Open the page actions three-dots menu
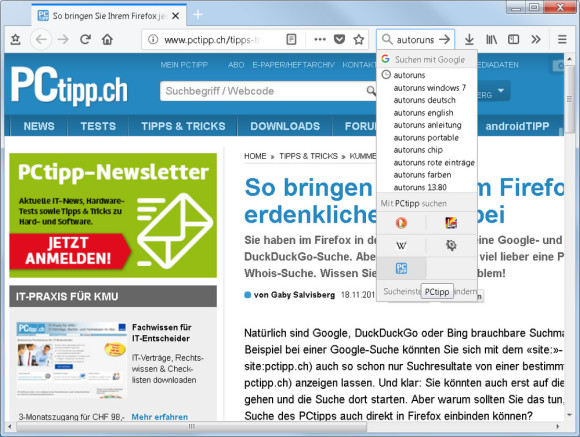Viewport: 580px width, 437px height. pos(320,39)
